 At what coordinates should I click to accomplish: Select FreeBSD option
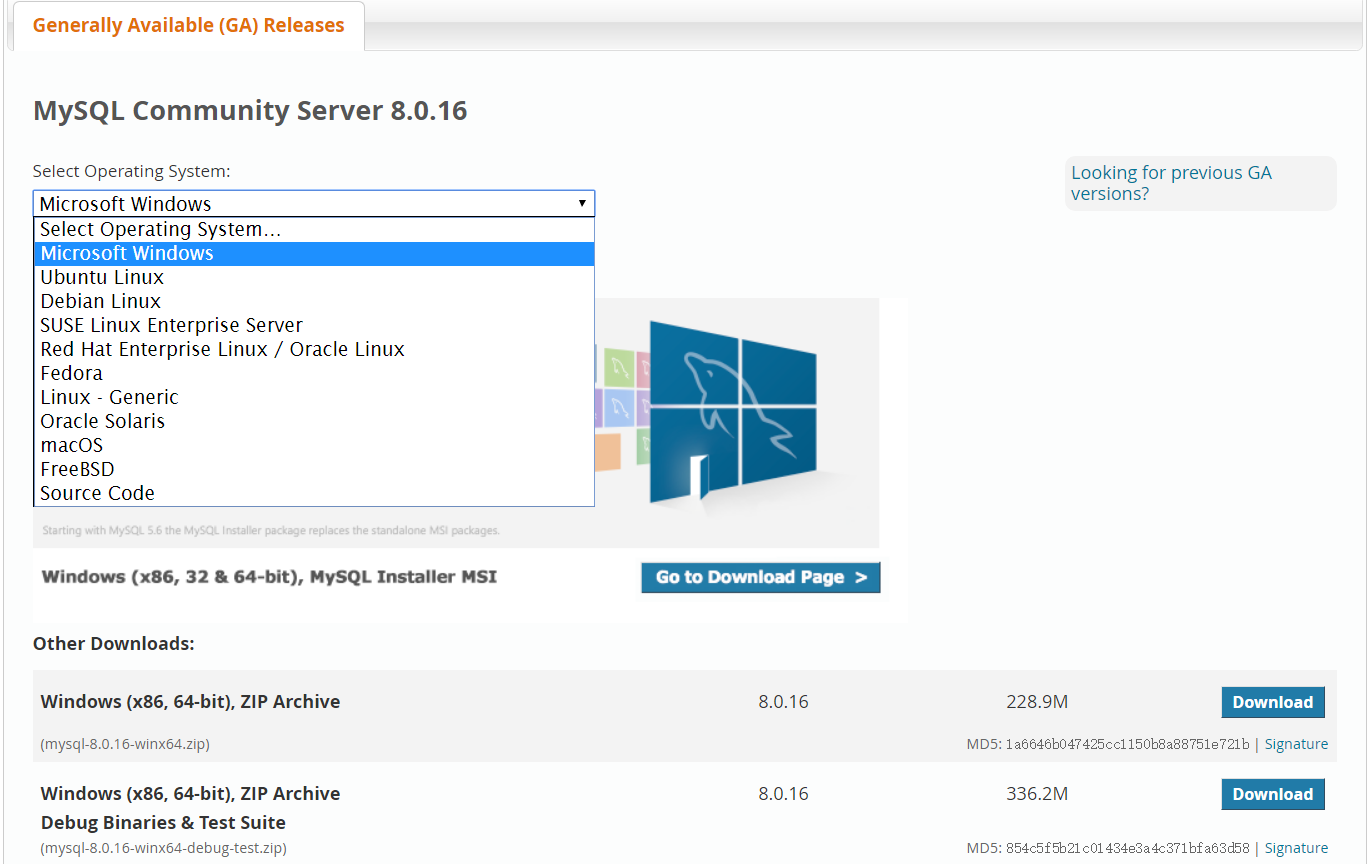[x=314, y=469]
